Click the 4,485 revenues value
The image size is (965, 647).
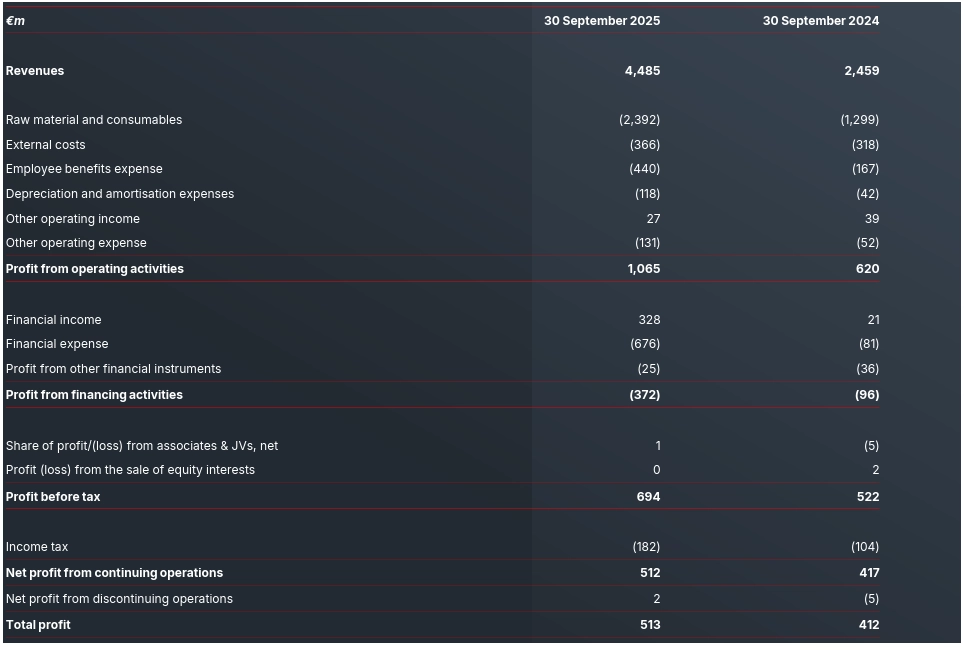pyautogui.click(x=642, y=71)
